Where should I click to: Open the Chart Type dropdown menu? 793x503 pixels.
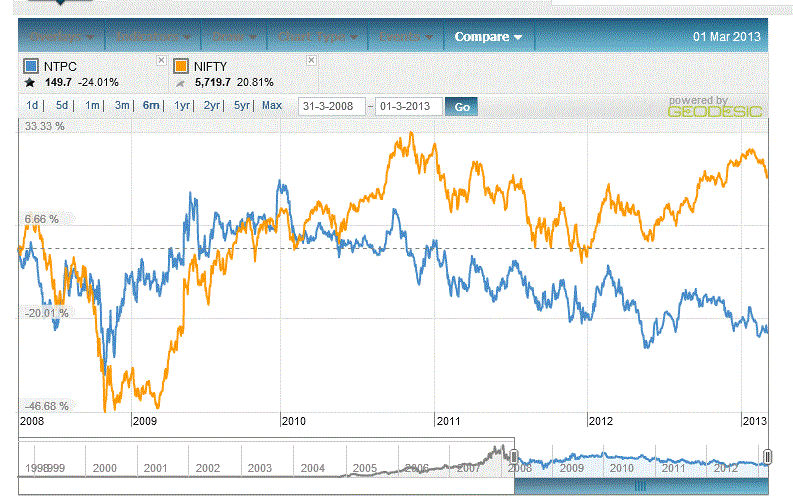pyautogui.click(x=318, y=37)
